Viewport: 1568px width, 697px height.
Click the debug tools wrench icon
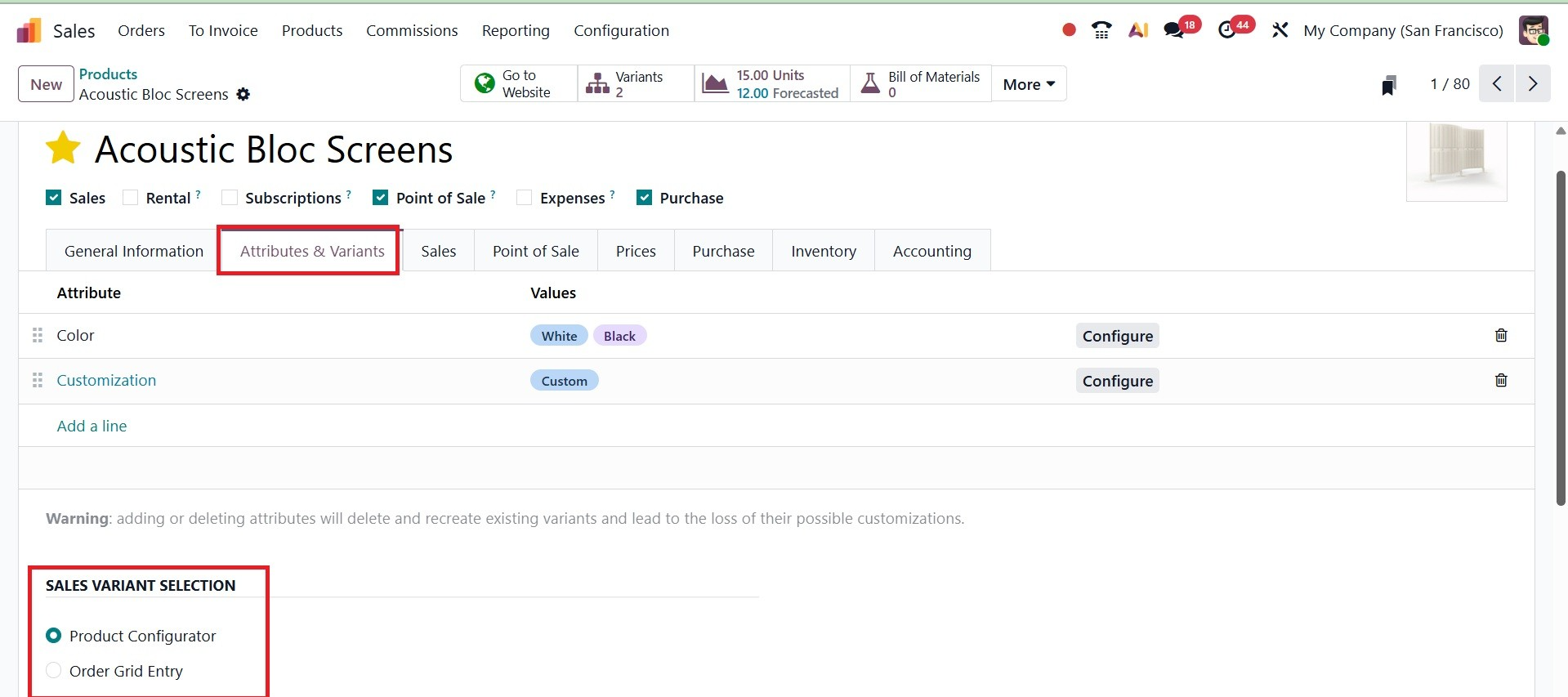tap(1280, 31)
